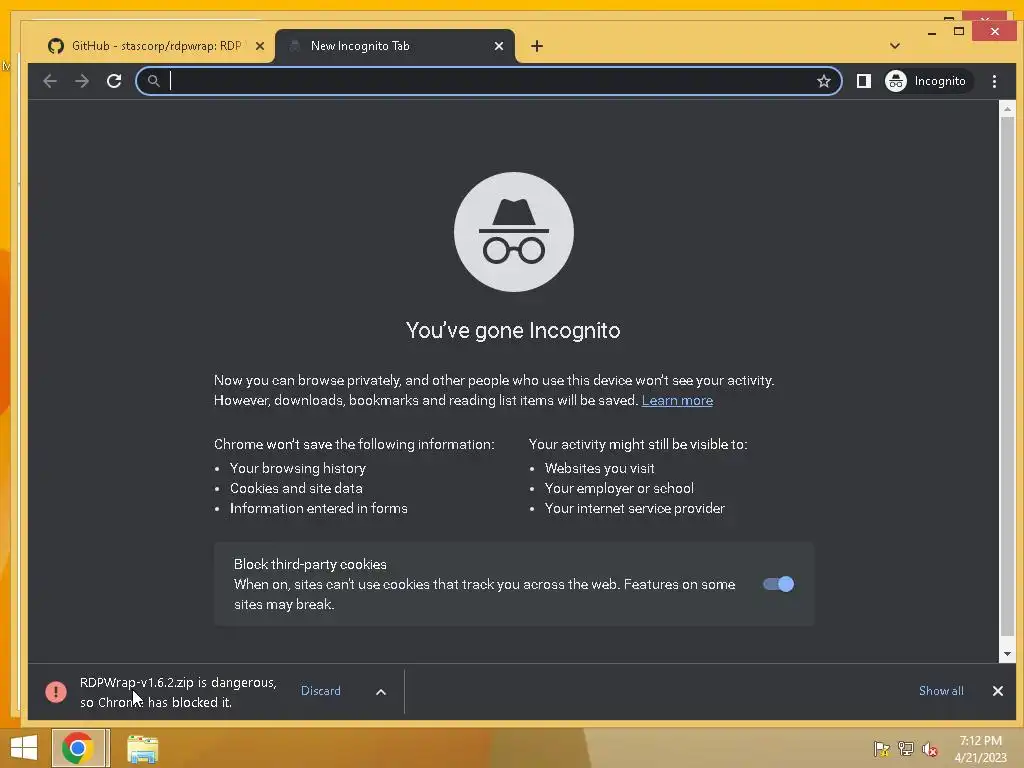Discard the blocked RDPWrap download
Screen dimensions: 1024x768
[x=321, y=691]
